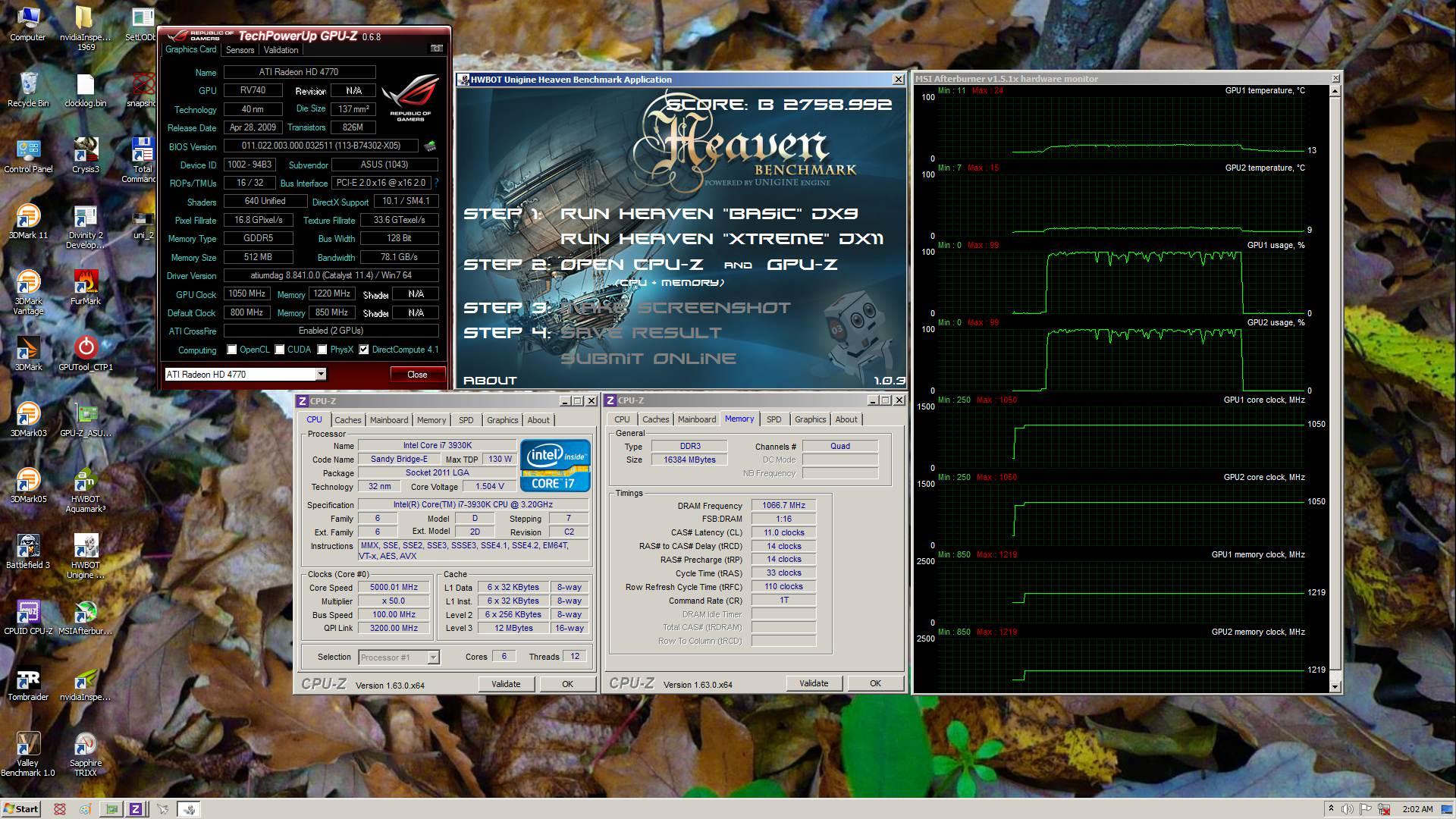Click the CPU-Z taskbar button
The width and height of the screenshot is (1456, 819).
click(x=136, y=809)
